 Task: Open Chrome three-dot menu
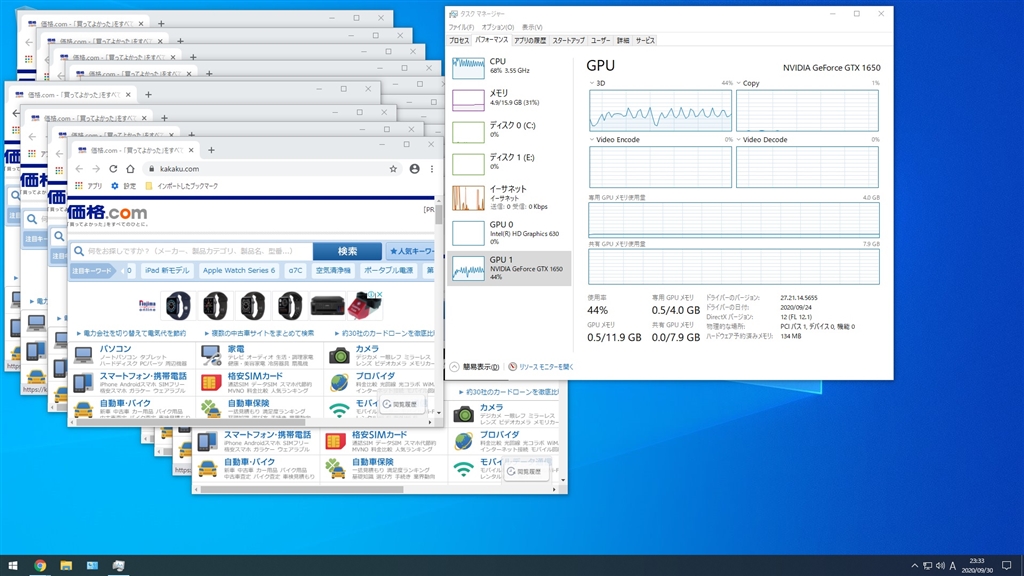(x=432, y=168)
